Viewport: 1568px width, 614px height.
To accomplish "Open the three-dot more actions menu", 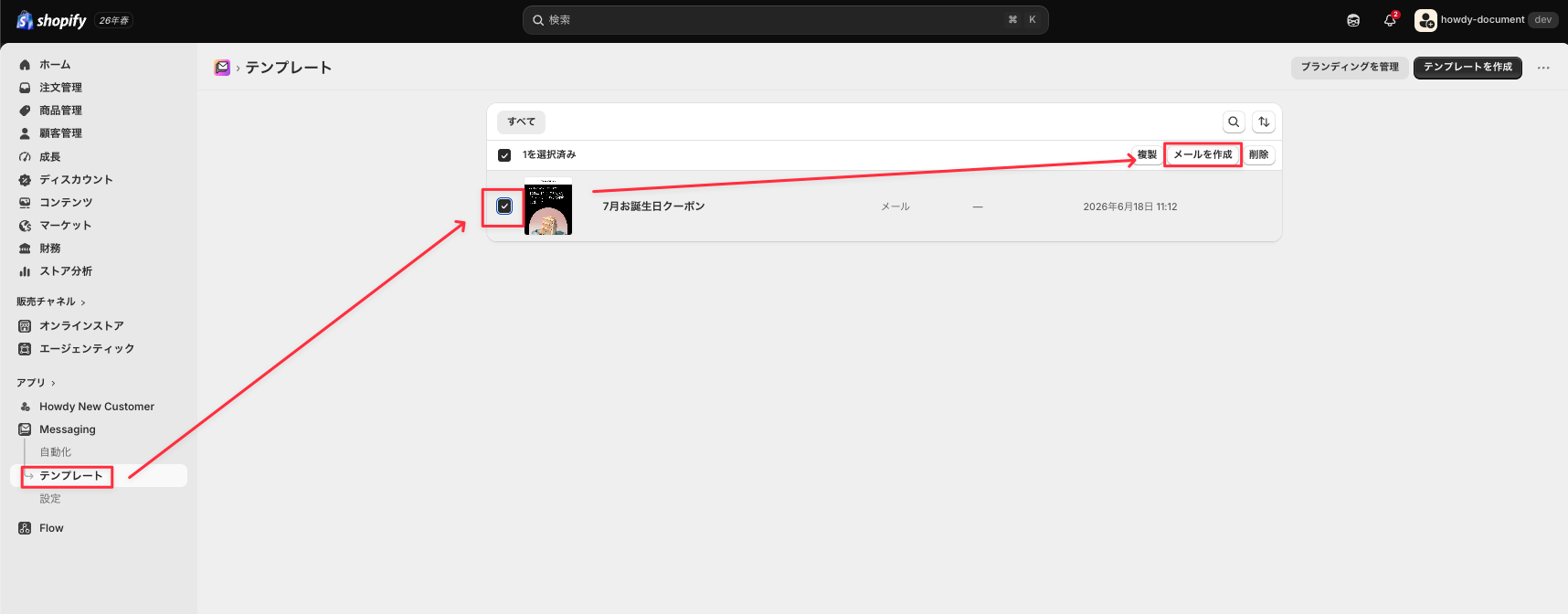I will click(1543, 68).
